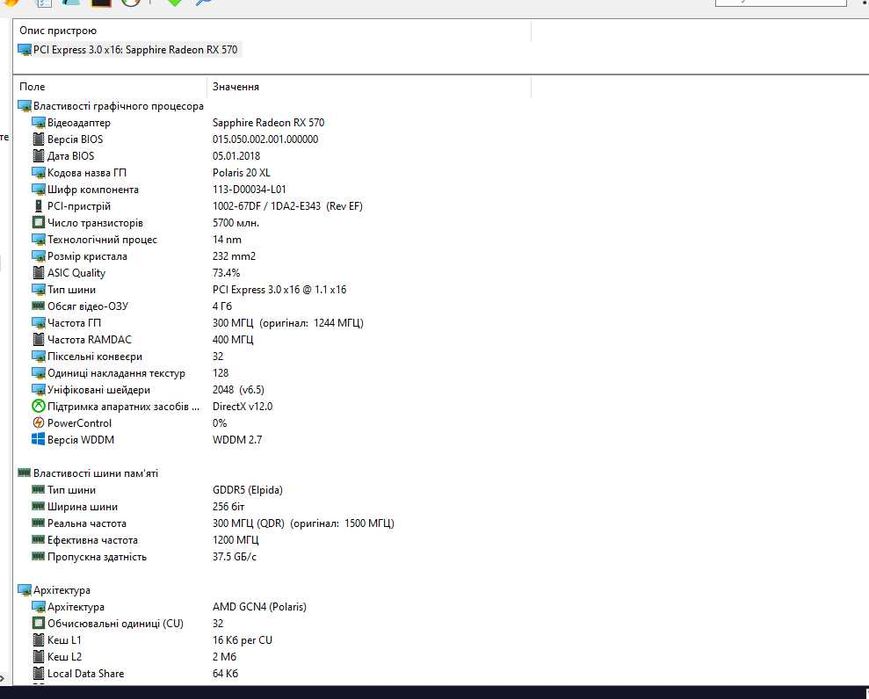Image resolution: width=869 pixels, height=699 pixels.
Task: Click the BIOS date value '05.01.2018'
Action: tap(236, 156)
